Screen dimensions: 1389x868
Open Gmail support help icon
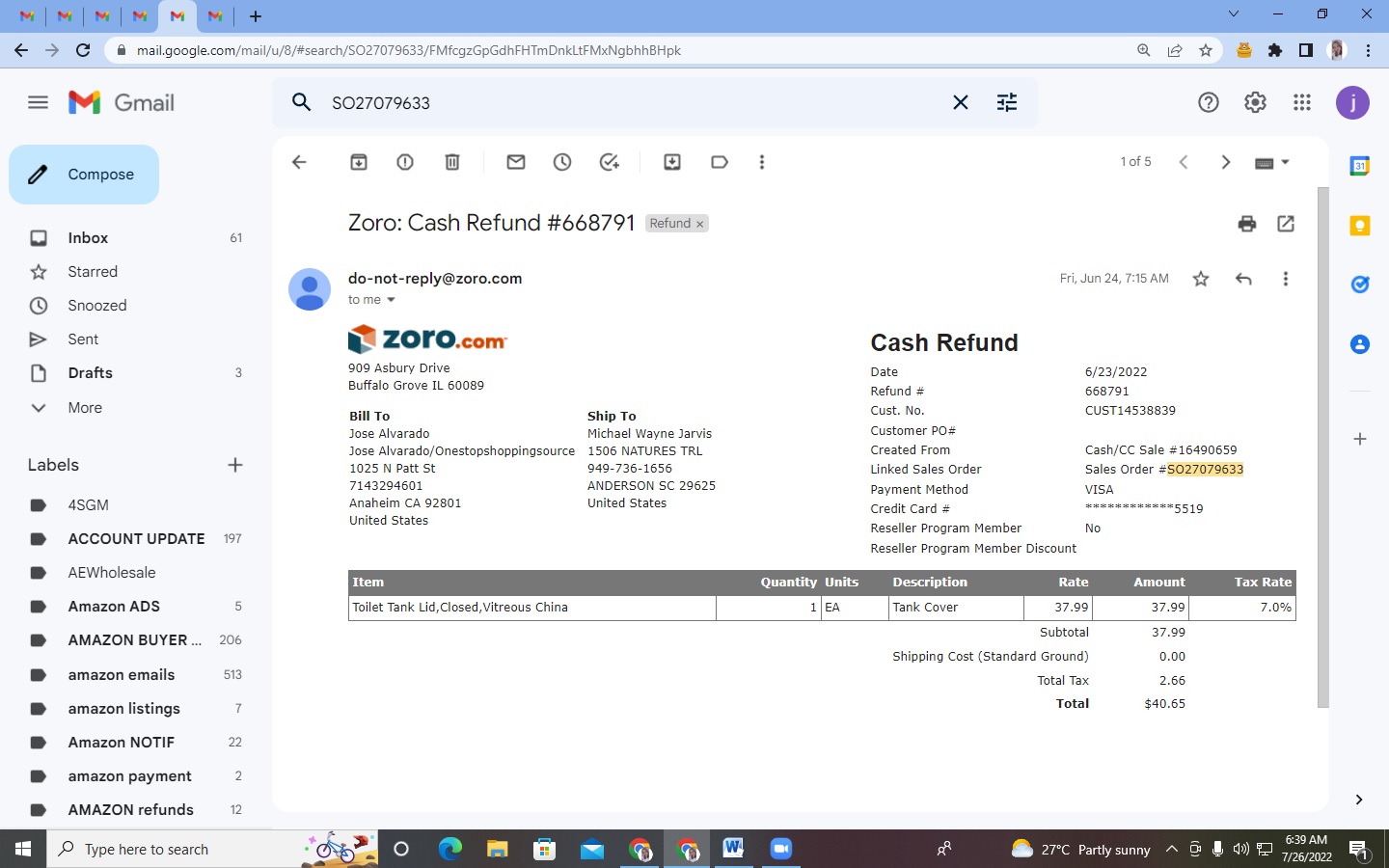click(x=1209, y=102)
